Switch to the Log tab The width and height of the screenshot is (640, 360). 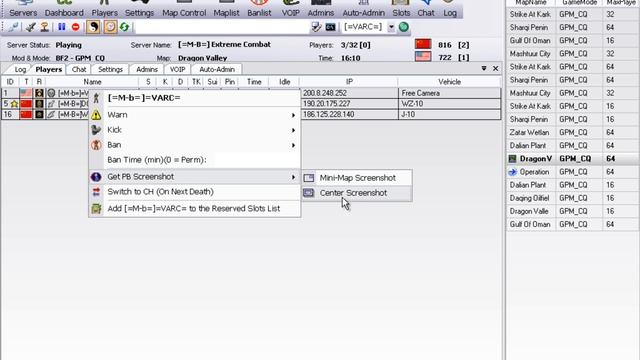tap(20, 69)
